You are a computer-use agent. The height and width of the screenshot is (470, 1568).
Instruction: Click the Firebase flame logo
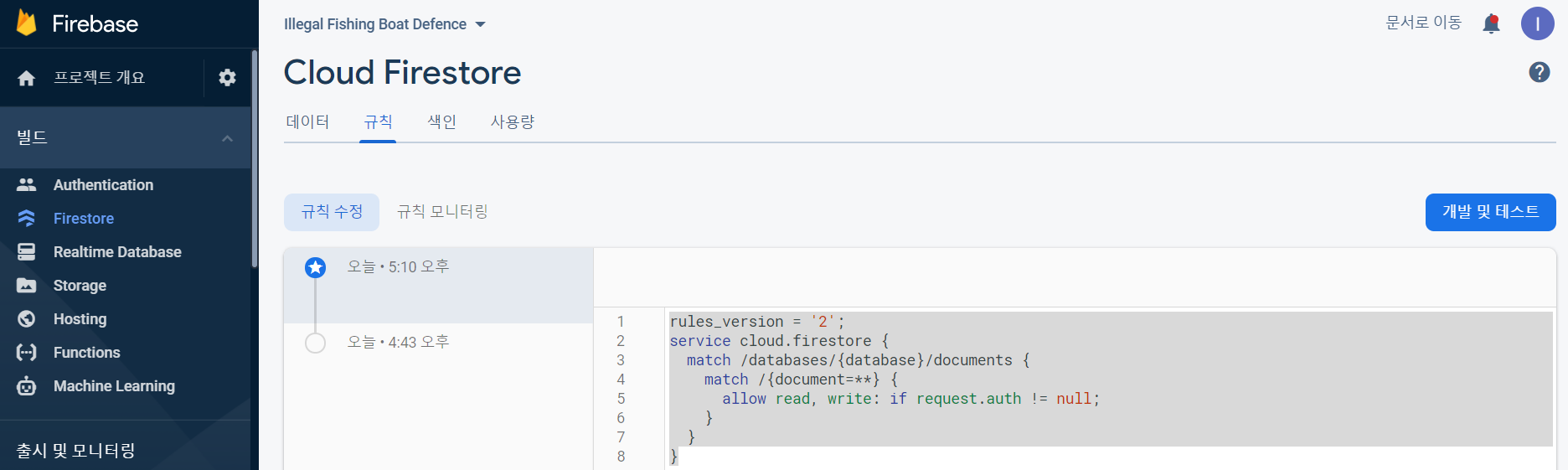coord(27,23)
